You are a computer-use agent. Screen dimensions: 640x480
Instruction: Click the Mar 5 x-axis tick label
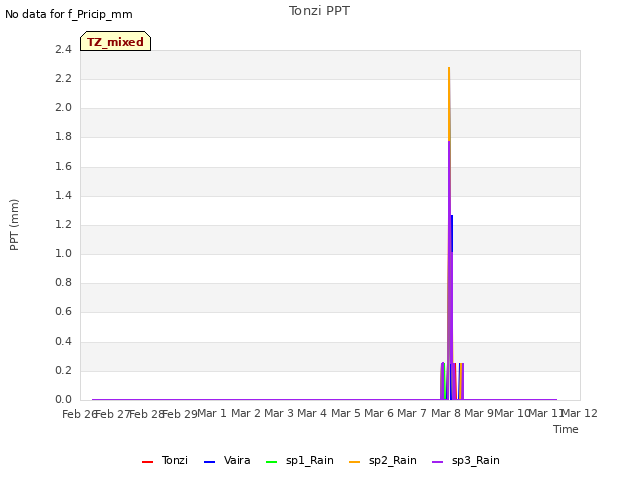(x=346, y=413)
